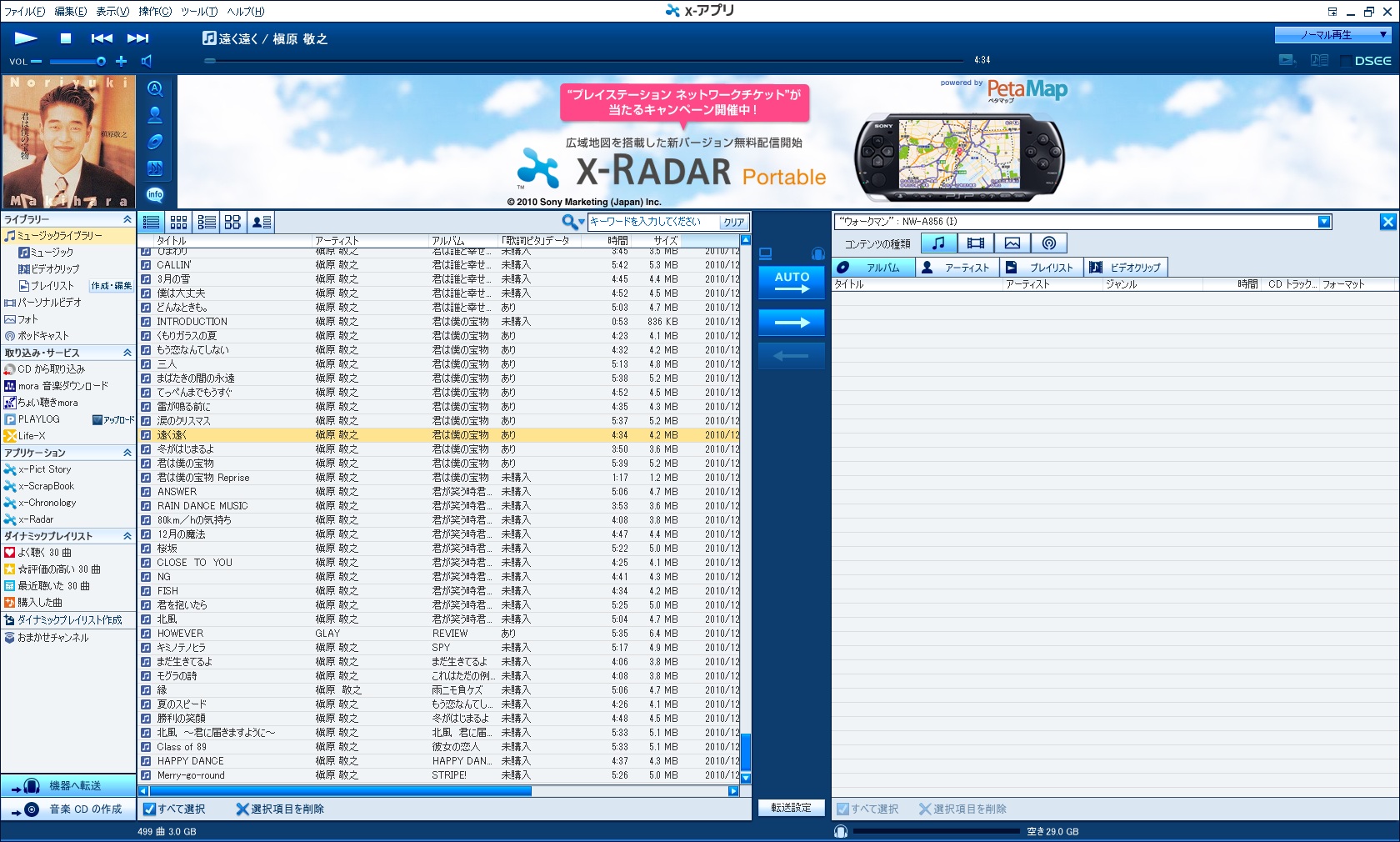1400x842 pixels.
Task: Collapse the 取り込み・サービス sidebar section
Action: click(127, 353)
